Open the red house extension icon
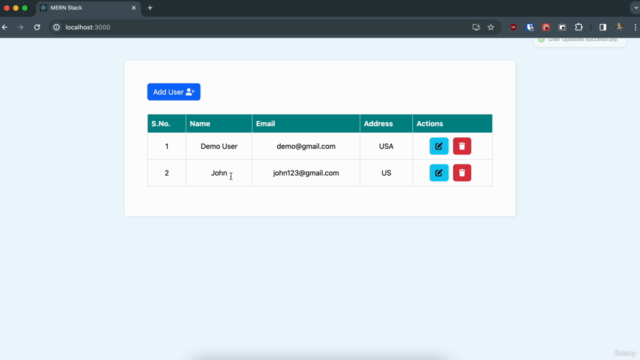The image size is (640, 360). 546,27
